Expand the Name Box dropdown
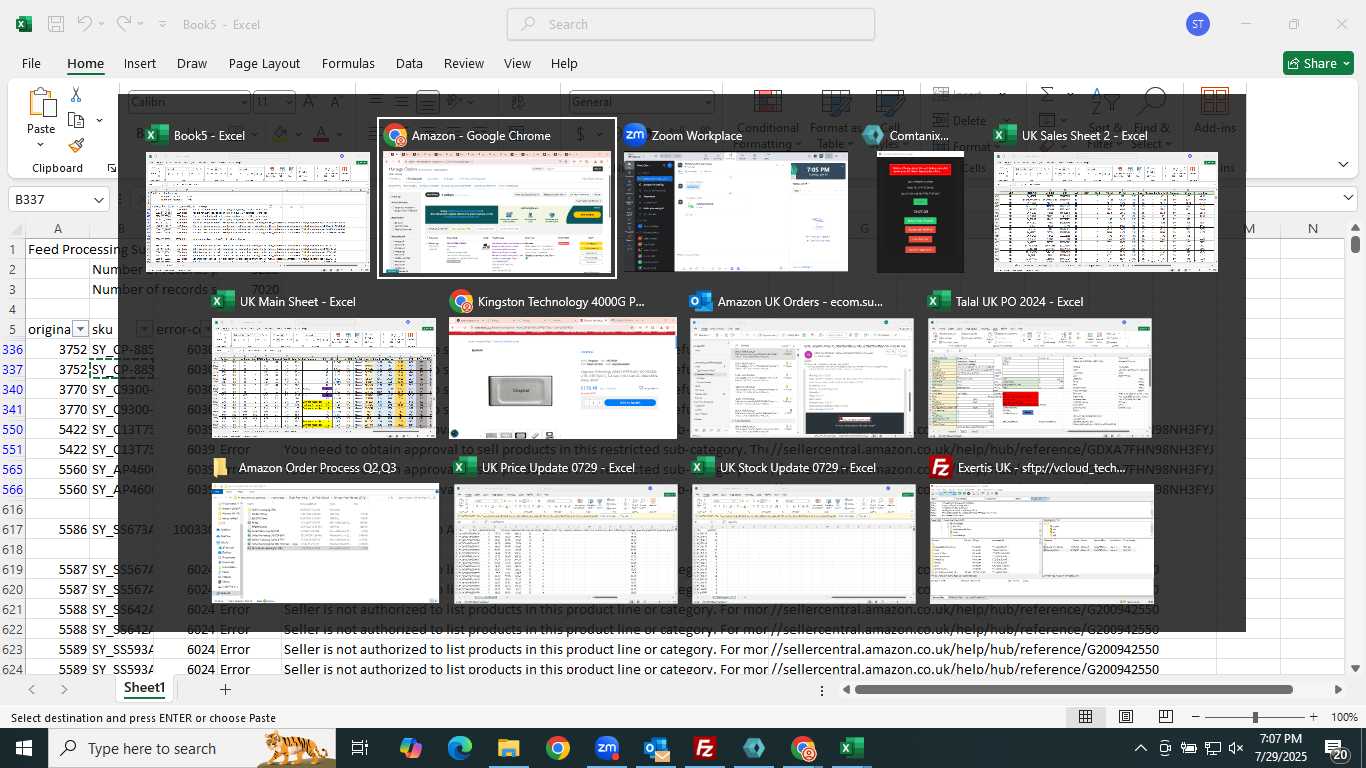Viewport: 1366px width, 768px height. click(x=98, y=200)
